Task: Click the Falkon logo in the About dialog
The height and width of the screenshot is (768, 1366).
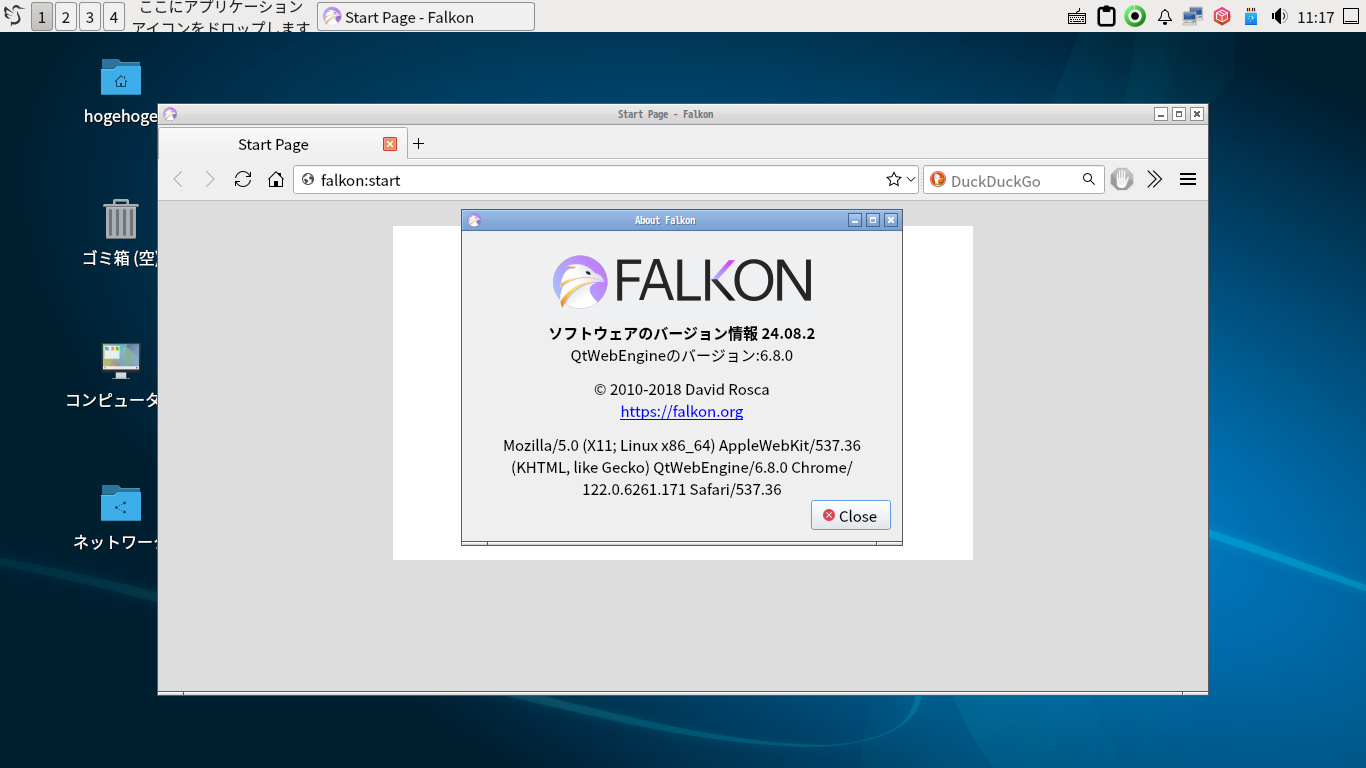Action: pos(682,281)
